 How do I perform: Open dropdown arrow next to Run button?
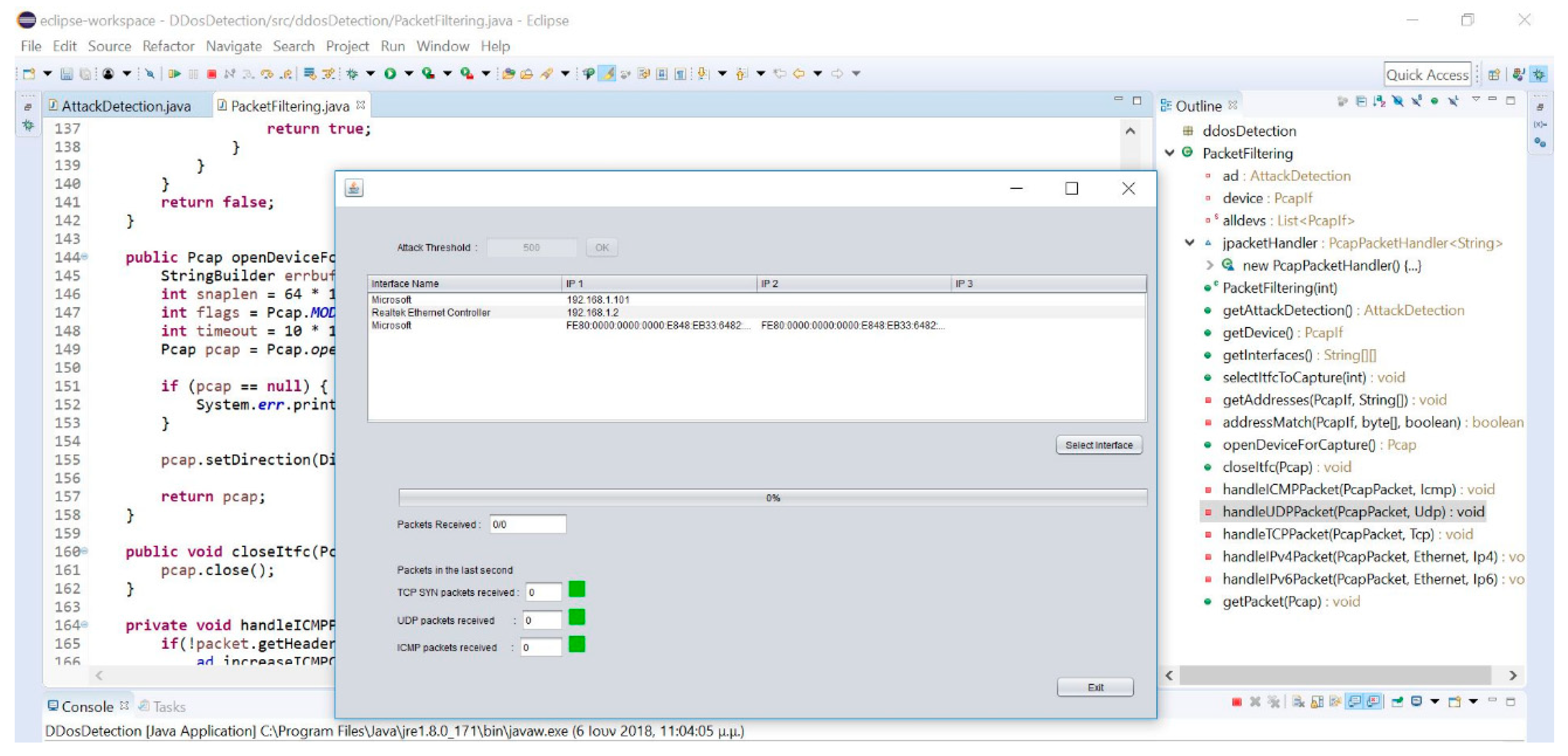coord(408,74)
